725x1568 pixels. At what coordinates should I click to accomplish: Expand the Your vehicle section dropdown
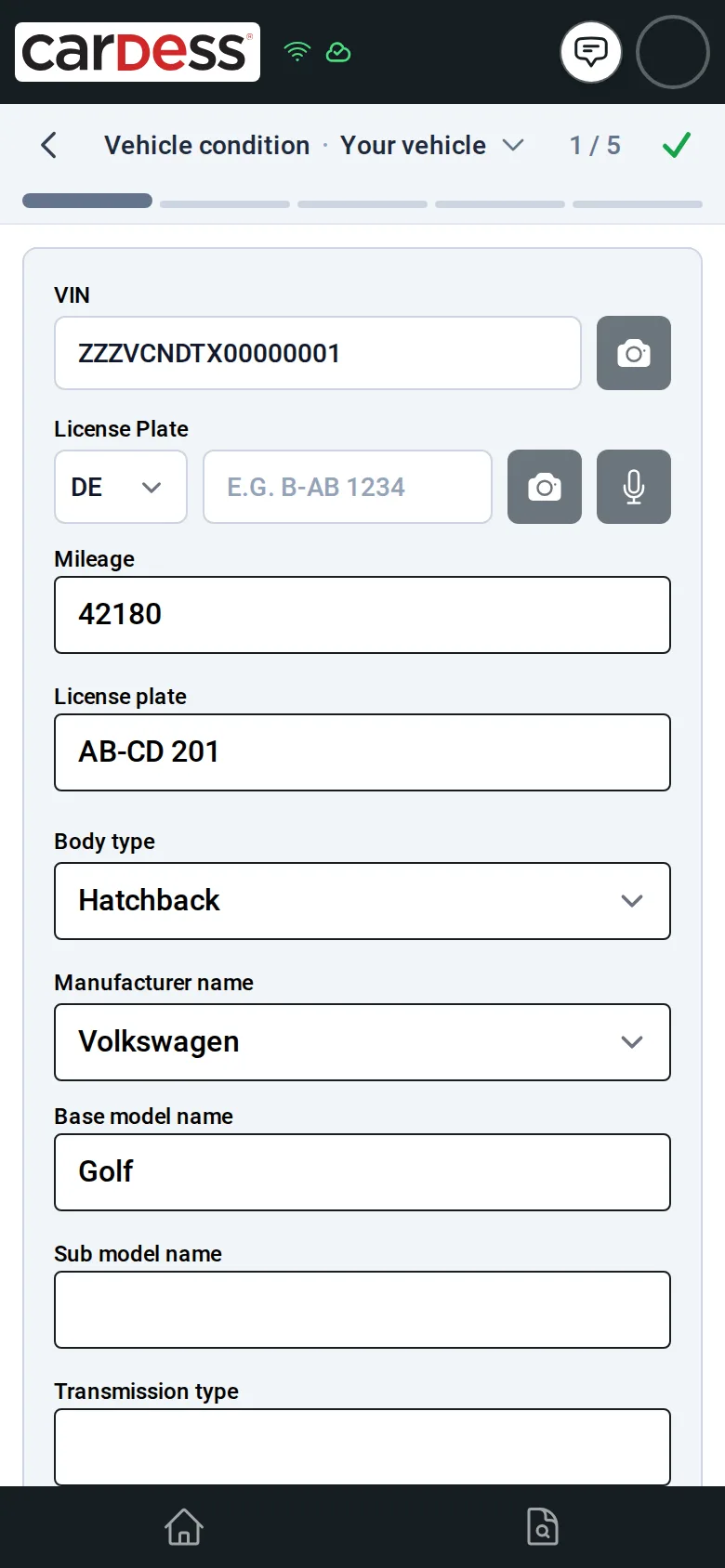[x=432, y=145]
